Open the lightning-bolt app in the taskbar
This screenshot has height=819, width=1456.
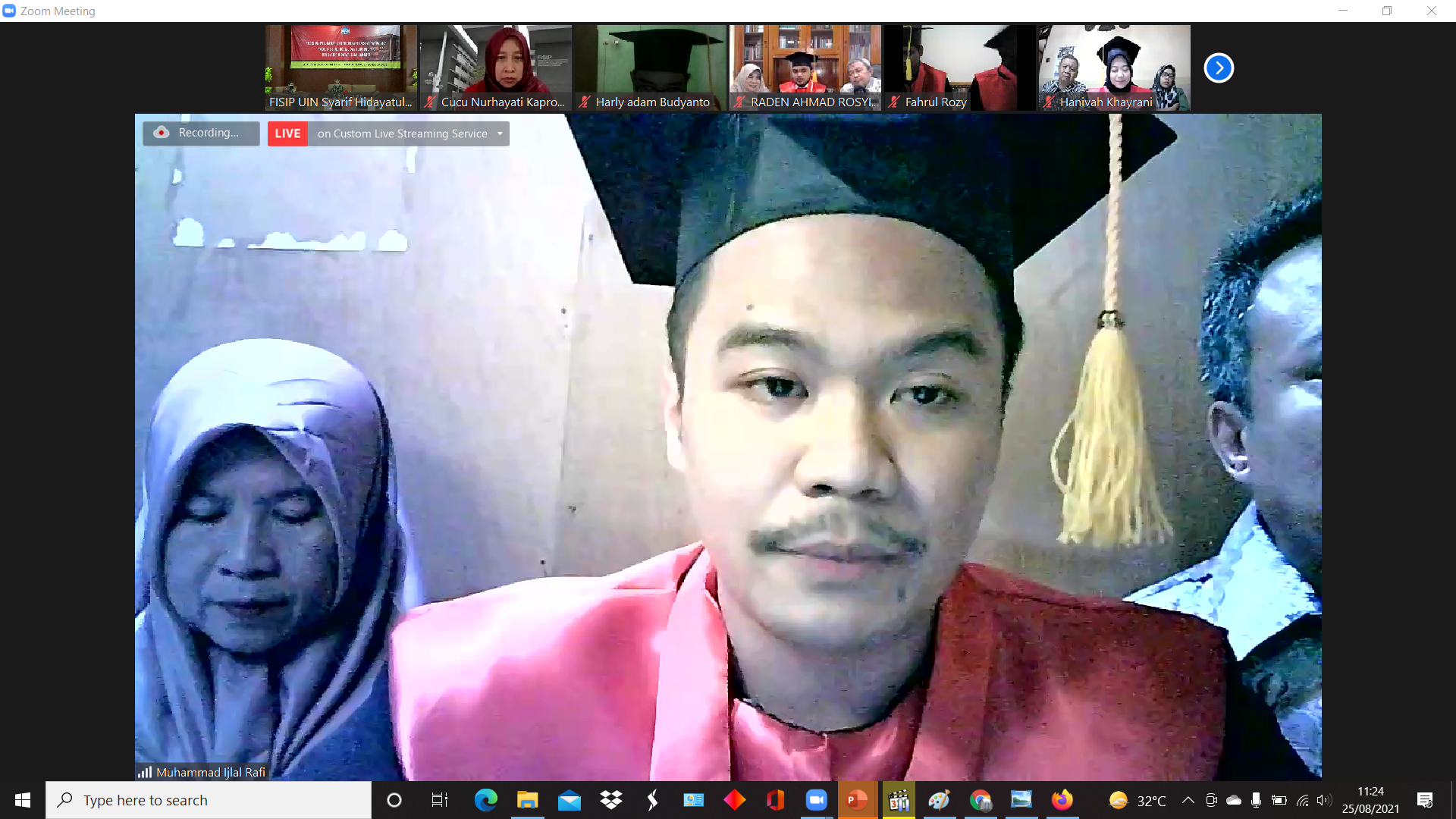pos(652,800)
